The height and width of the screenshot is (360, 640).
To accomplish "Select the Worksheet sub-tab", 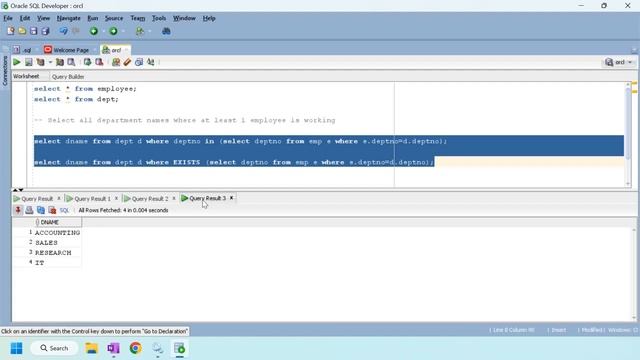I will (26, 76).
